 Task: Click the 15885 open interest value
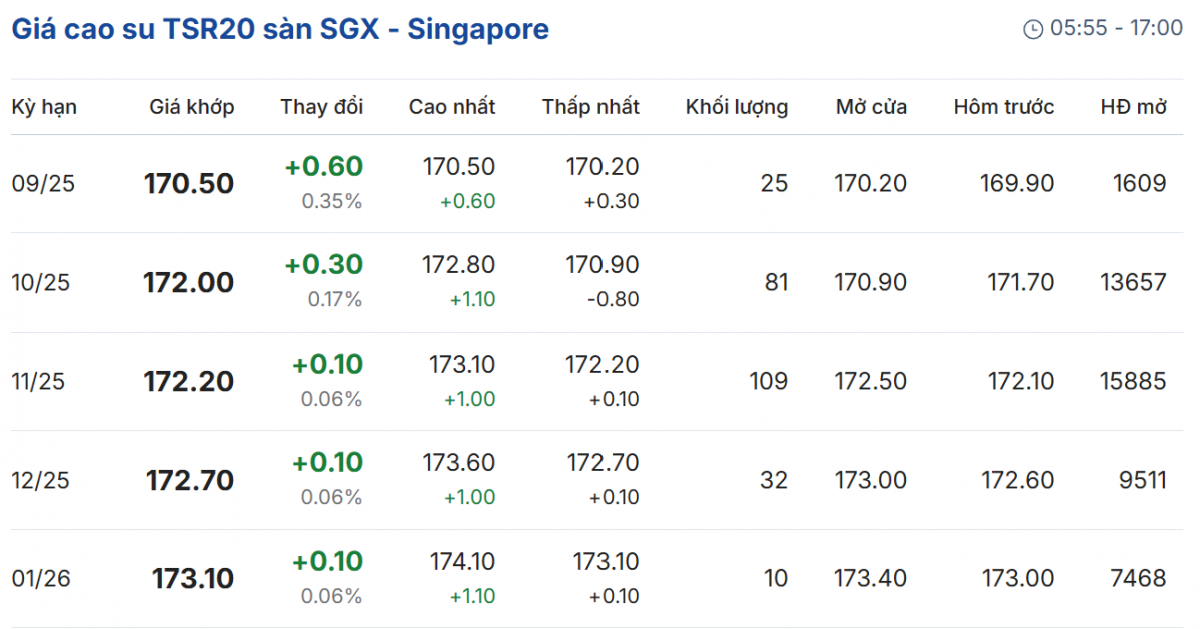[1131, 382]
